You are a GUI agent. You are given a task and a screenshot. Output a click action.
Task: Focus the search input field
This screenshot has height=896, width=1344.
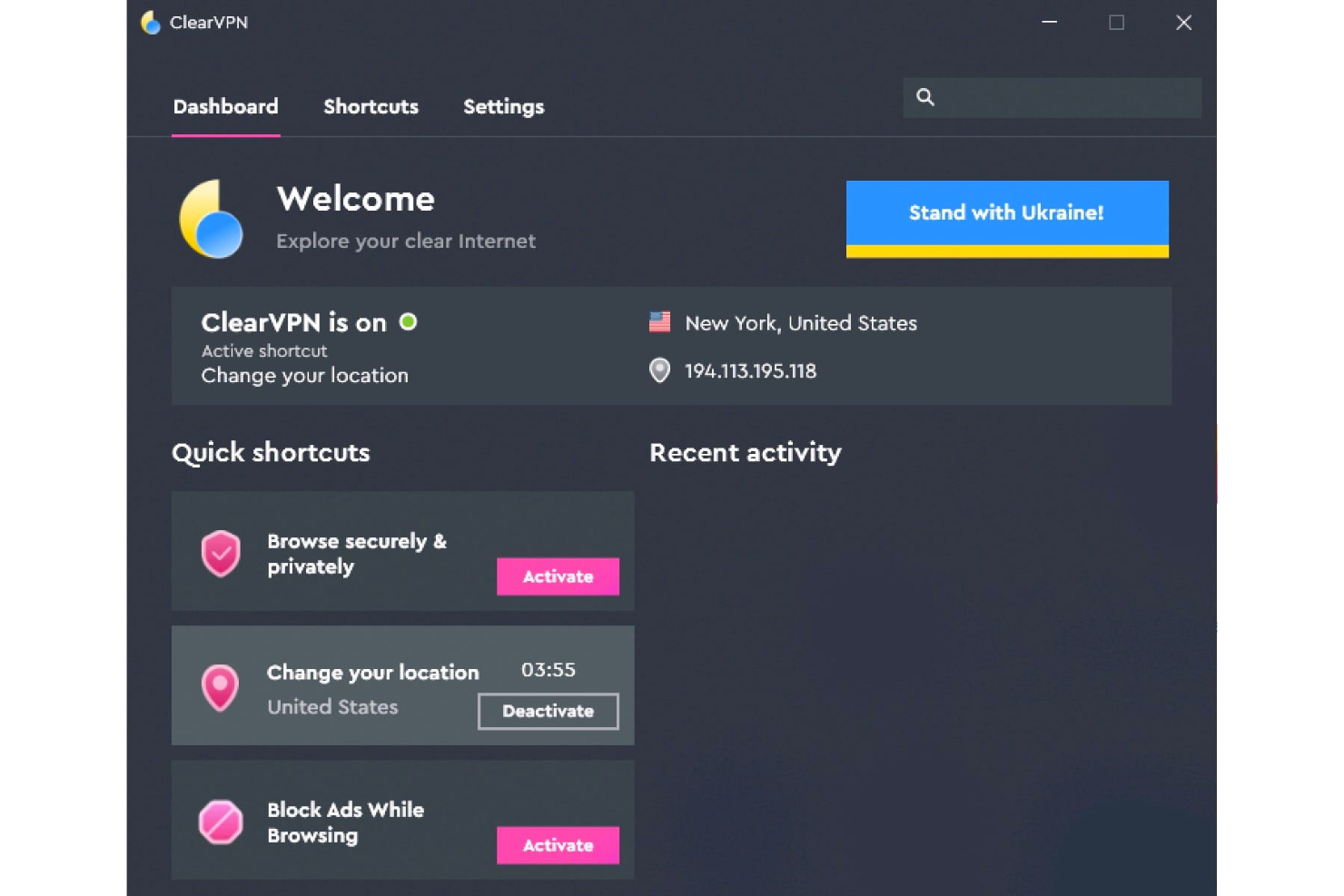1052,97
